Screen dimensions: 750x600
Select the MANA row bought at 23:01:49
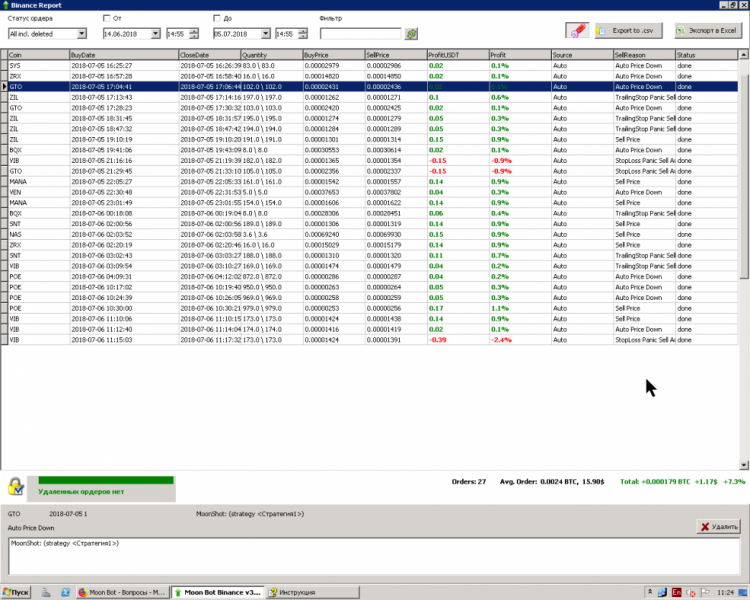(373, 203)
